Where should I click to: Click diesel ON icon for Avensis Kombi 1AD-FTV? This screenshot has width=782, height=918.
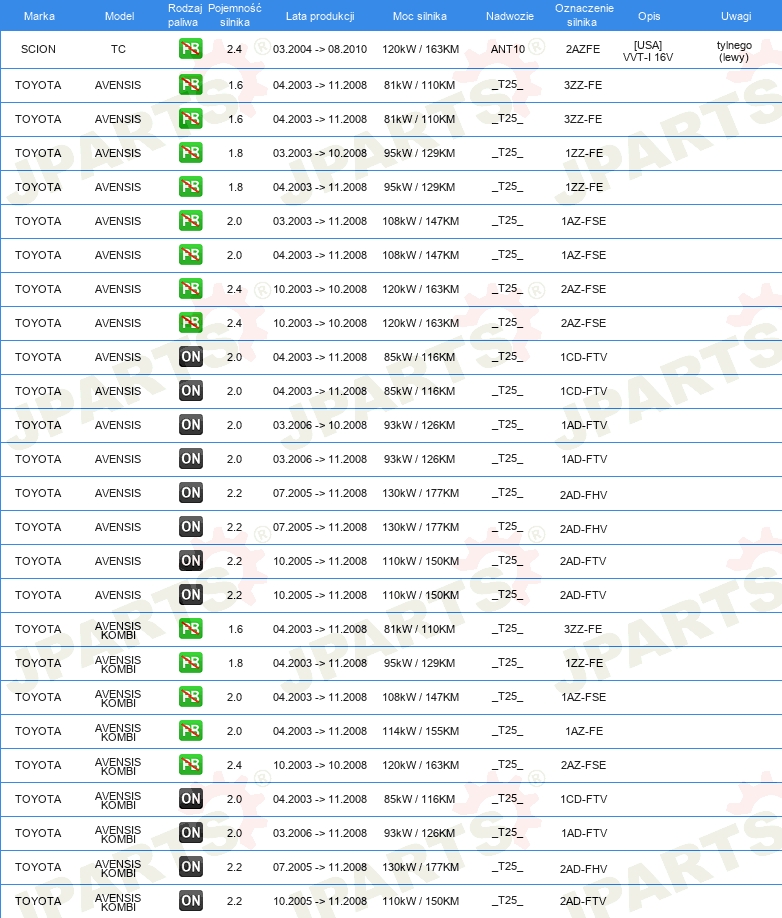coord(191,833)
